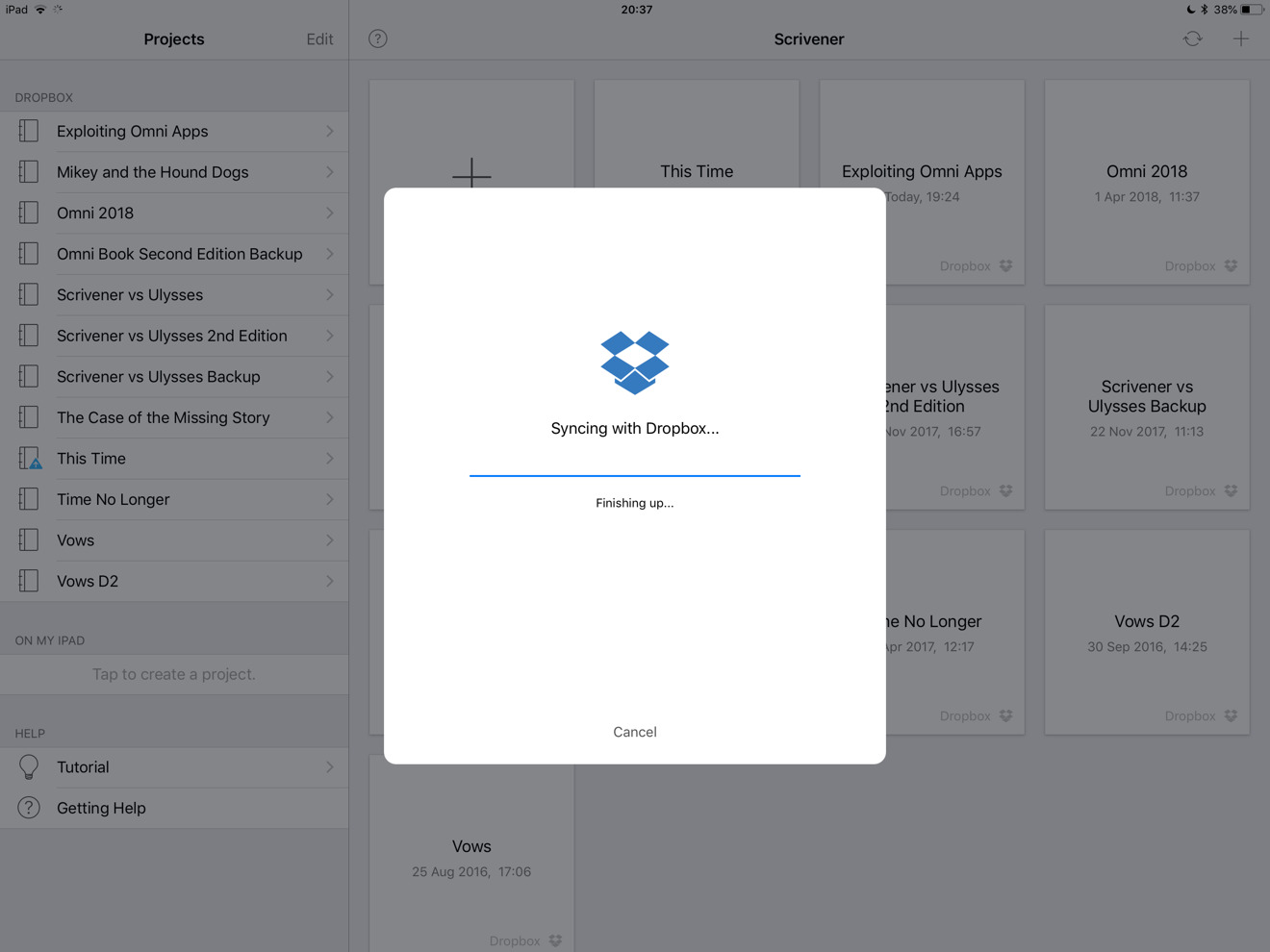Screen dimensions: 1270x952
Task: Tap the binder icon beside Omni 2018 in sidebar
Action: 29,213
